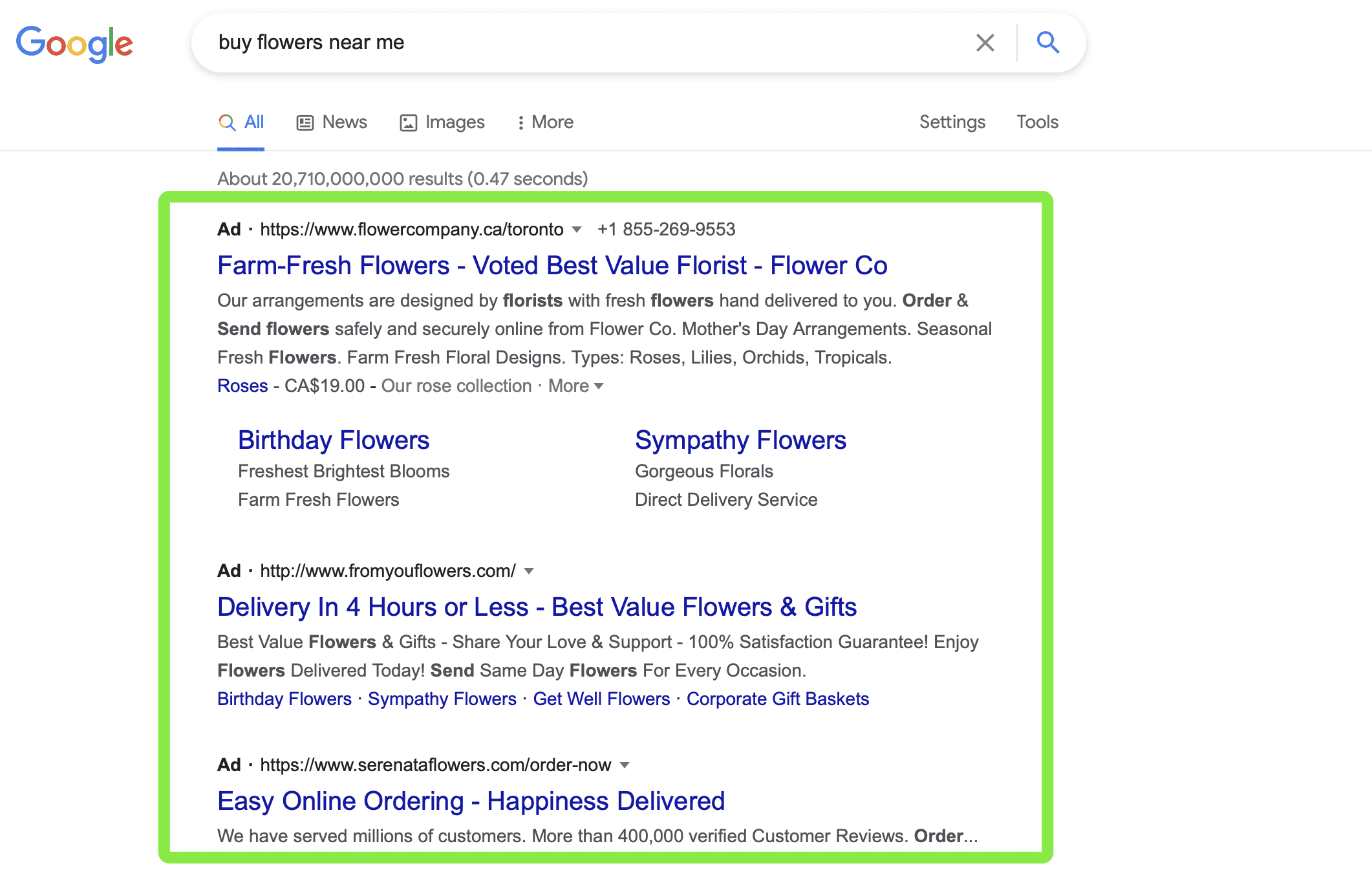Open 'Delivery In 4 Hours or Less' ad
Viewport: 1372px width, 881px height.
(x=537, y=607)
